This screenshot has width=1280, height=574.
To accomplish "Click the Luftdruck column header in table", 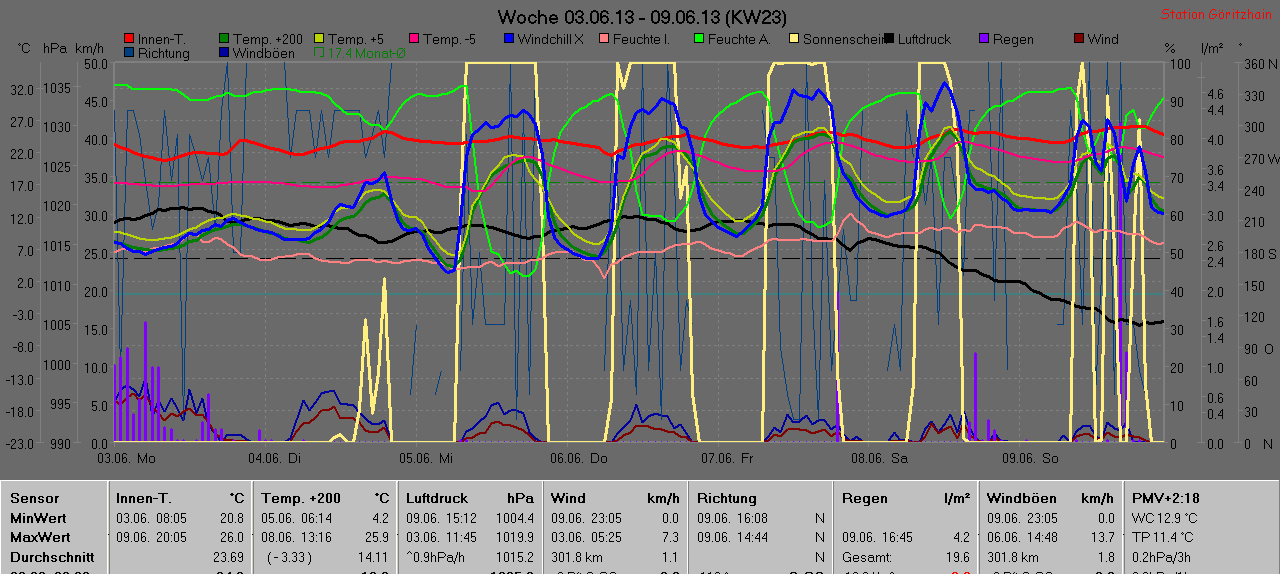I will click(x=437, y=498).
